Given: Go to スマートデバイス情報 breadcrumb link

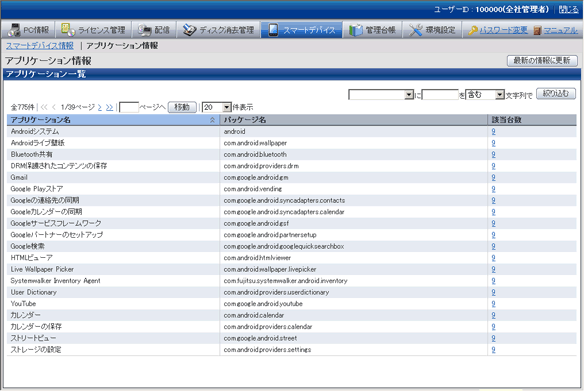Looking at the screenshot, I should pyautogui.click(x=39, y=46).
